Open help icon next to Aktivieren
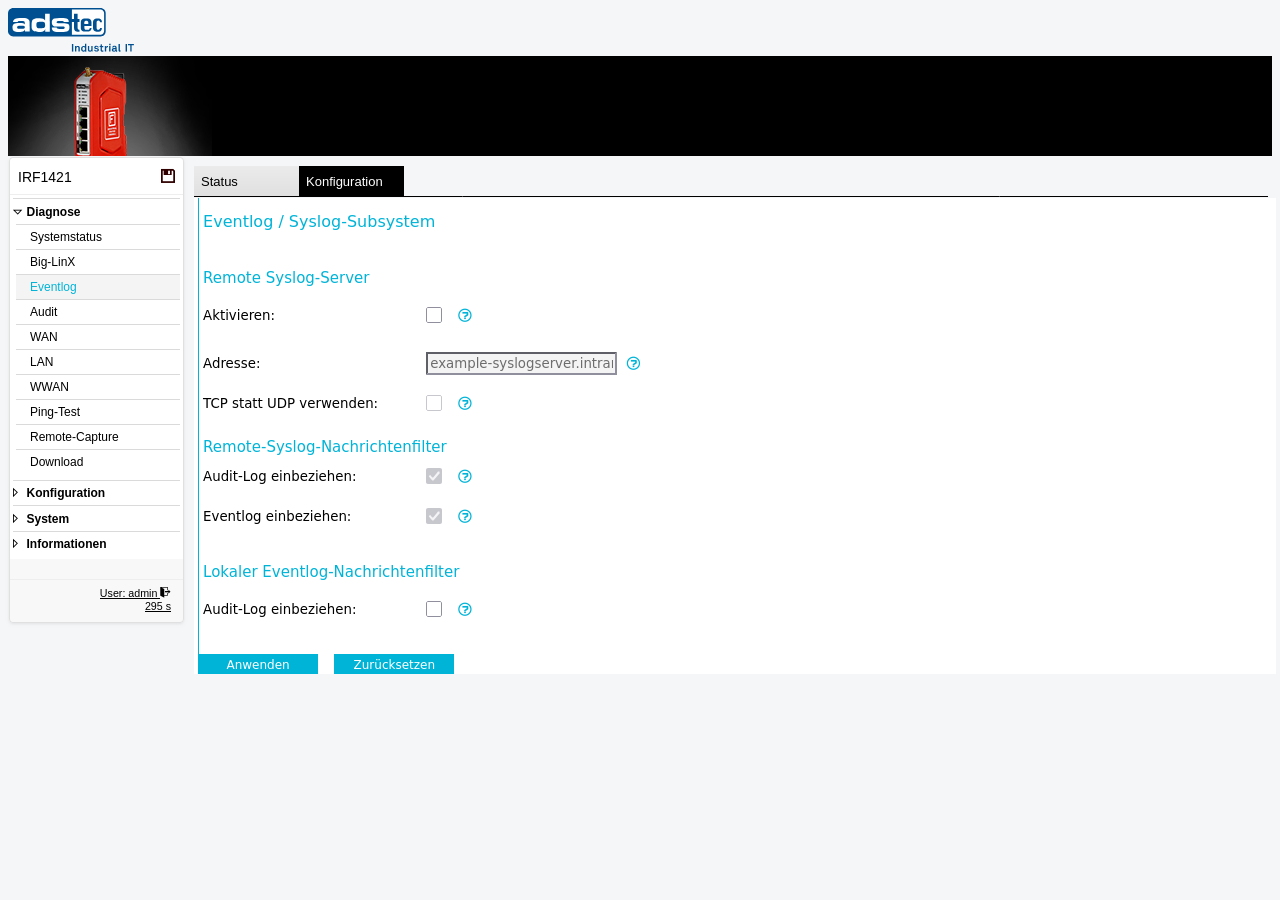Screen dimensions: 1280x900 [465, 315]
